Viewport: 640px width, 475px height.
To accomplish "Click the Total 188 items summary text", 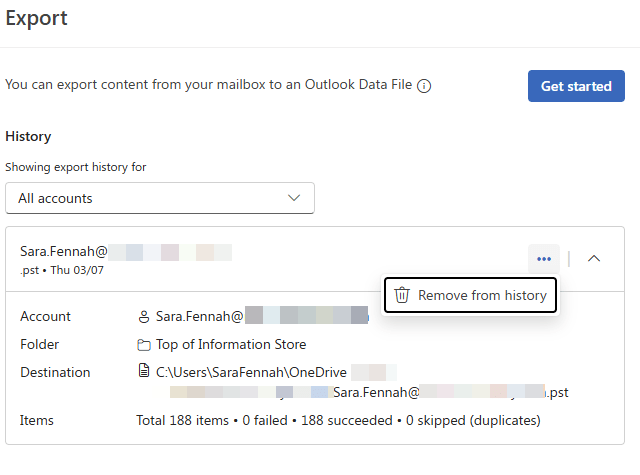I will click(338, 421).
